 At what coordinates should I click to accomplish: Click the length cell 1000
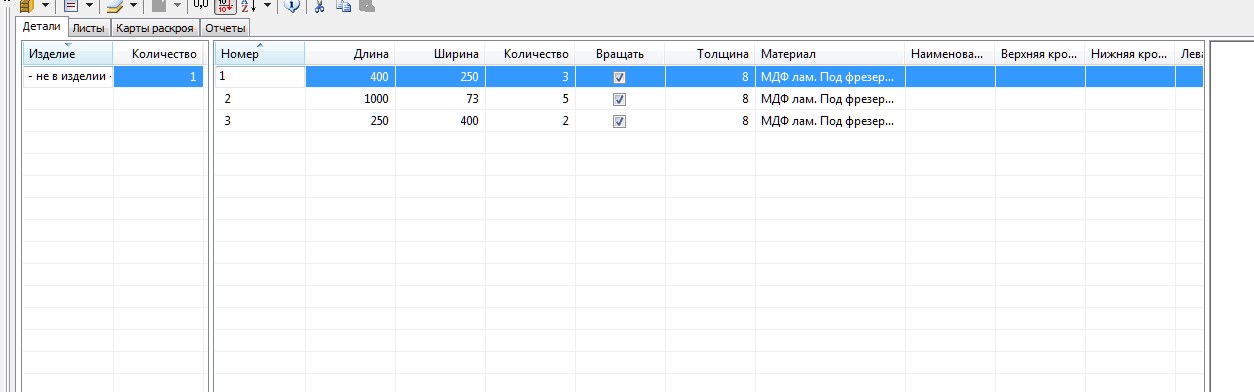350,99
